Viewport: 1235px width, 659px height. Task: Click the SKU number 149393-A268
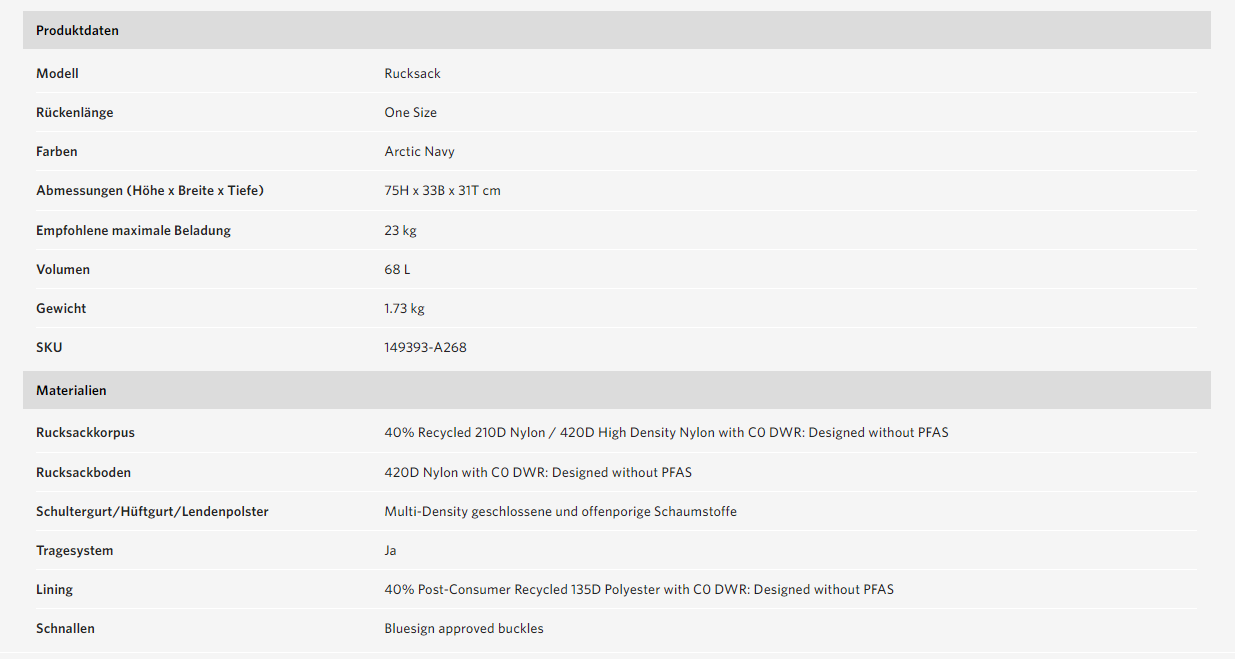coord(425,348)
